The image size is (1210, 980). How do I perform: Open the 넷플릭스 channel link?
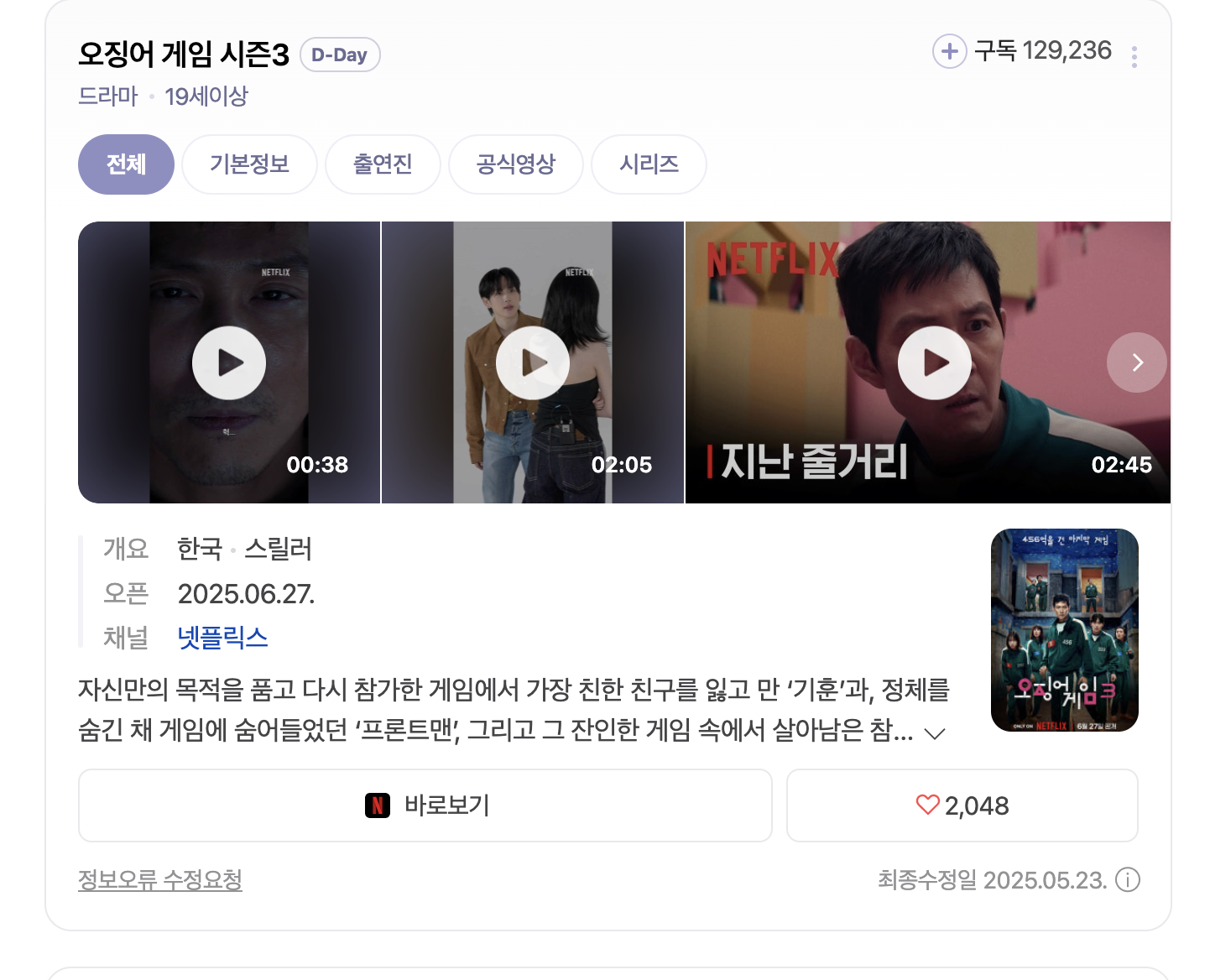[x=222, y=638]
